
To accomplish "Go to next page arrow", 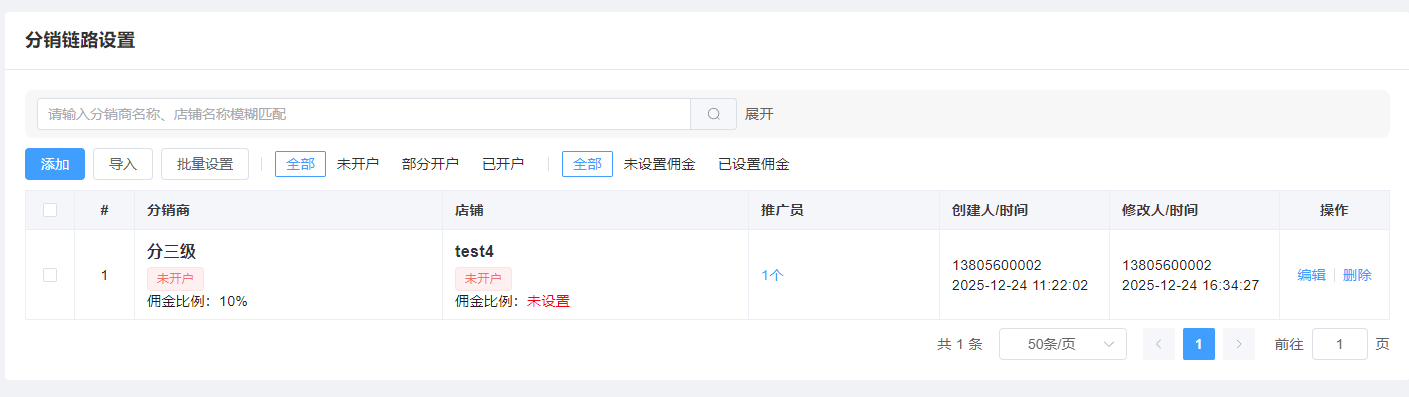I will coord(1239,344).
